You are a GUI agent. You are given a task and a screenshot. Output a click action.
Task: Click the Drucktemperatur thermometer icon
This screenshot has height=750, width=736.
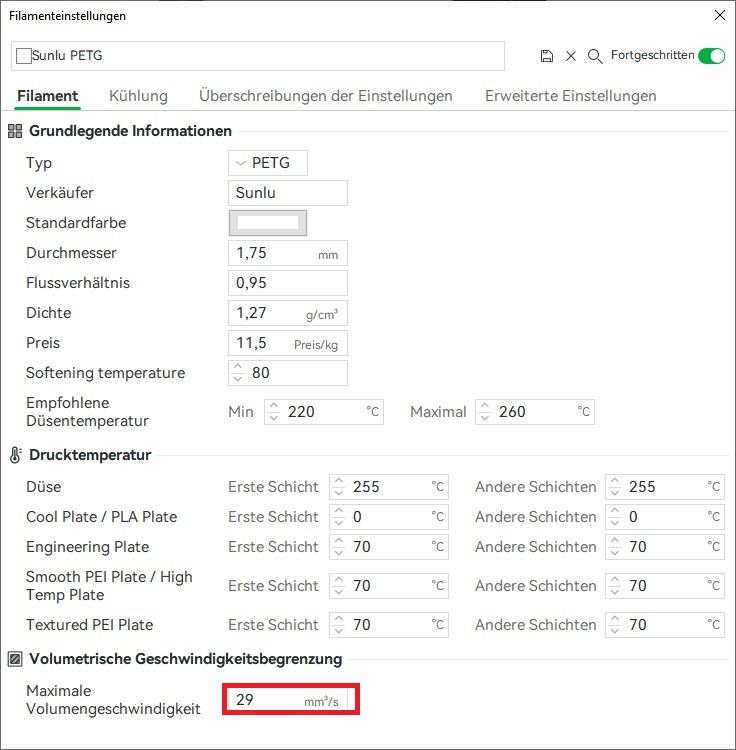pyautogui.click(x=15, y=455)
